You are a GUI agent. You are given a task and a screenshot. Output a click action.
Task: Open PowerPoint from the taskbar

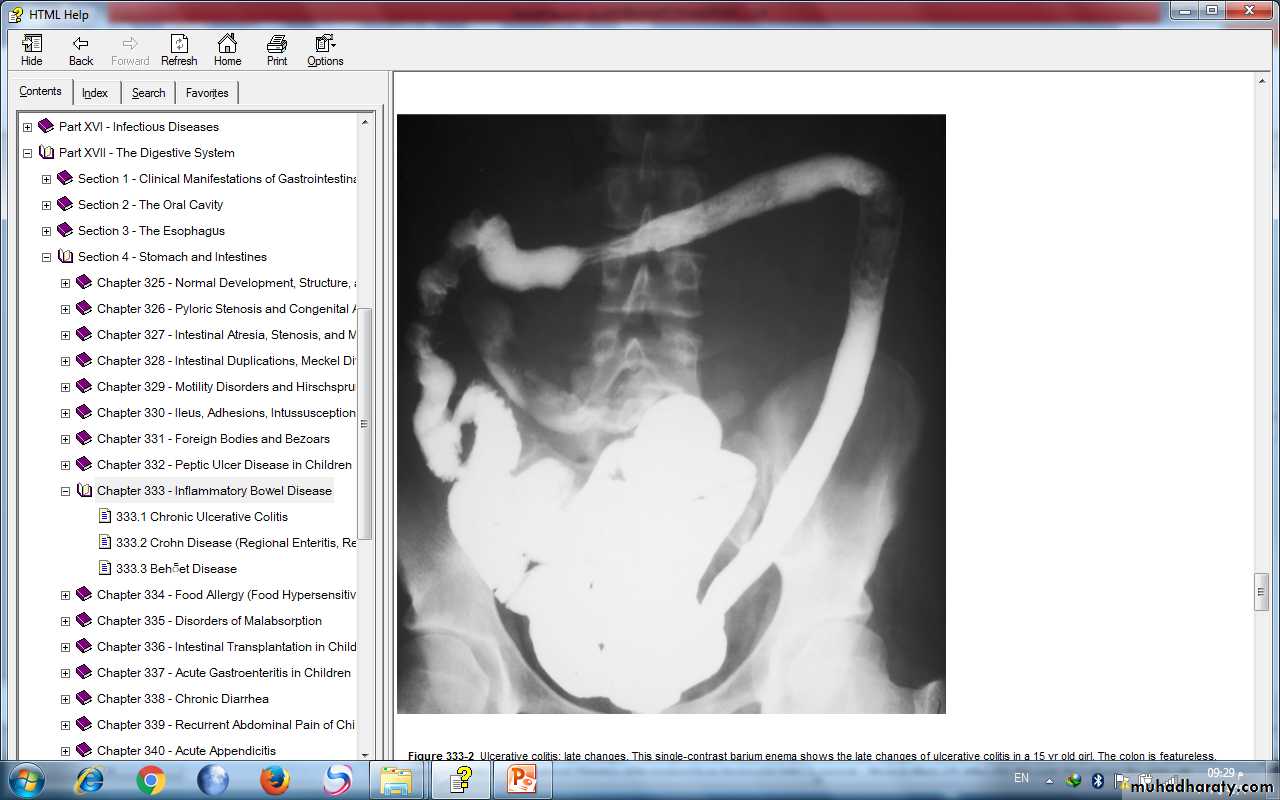(x=522, y=779)
